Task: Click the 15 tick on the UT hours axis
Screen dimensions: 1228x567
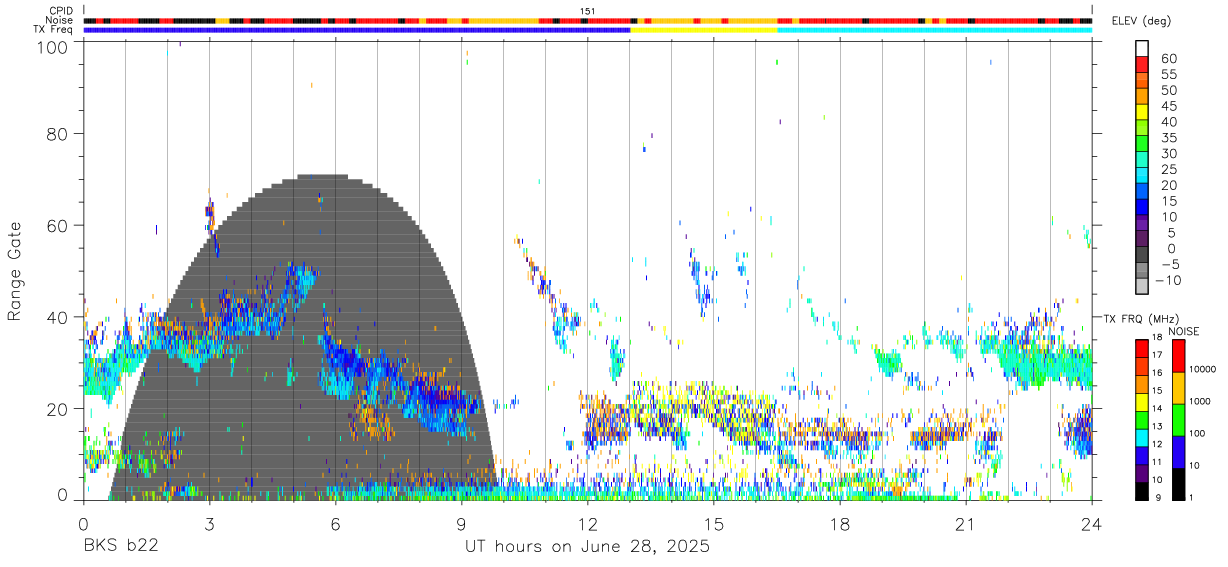Action: 714,523
